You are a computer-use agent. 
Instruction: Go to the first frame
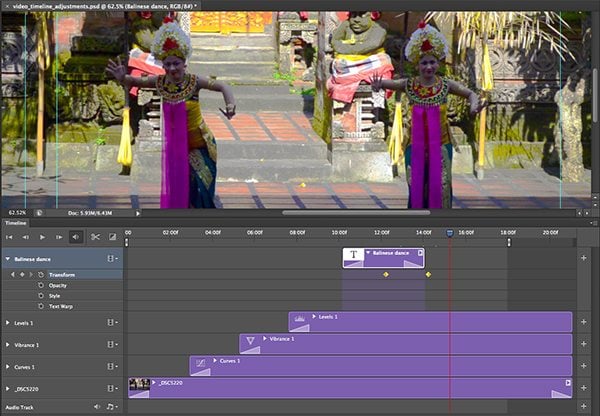click(x=9, y=237)
